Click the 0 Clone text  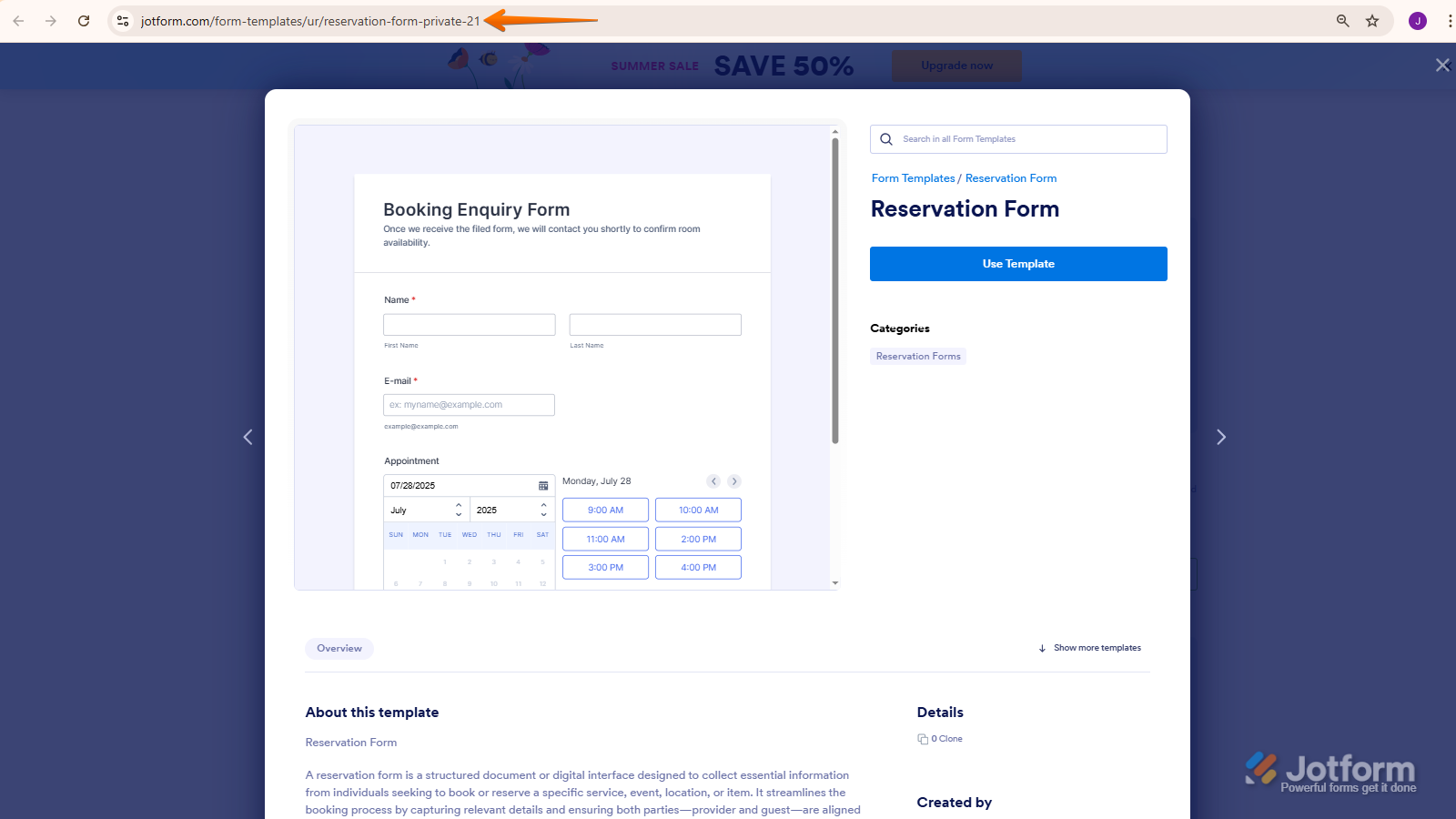tap(946, 739)
